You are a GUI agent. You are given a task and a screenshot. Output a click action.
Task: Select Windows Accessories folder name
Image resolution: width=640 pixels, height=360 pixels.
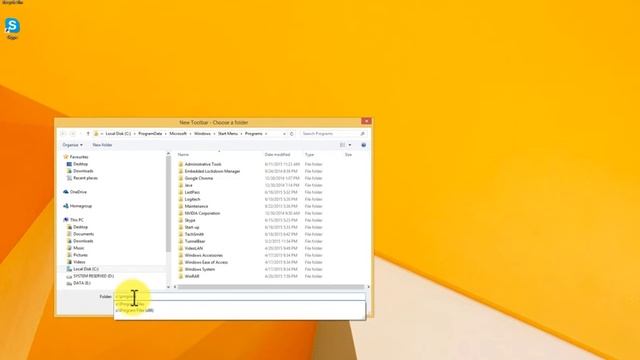(x=204, y=255)
